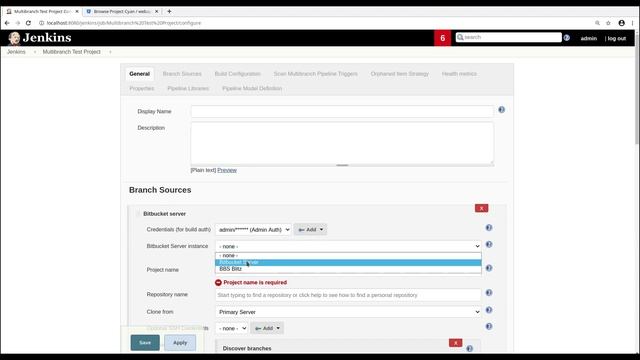640x360 pixels.
Task: Grab the description box resize handle
Action: [x=342, y=165]
